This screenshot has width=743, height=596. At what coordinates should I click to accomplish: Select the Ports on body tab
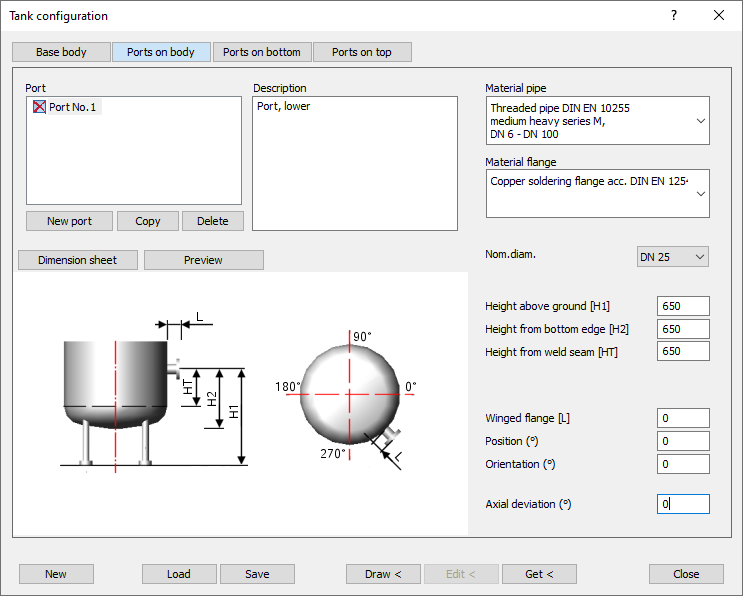pos(161,52)
